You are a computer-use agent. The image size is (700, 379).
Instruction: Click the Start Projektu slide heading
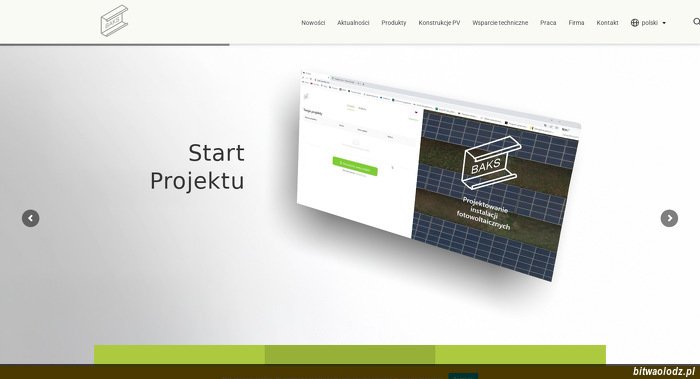tap(197, 167)
